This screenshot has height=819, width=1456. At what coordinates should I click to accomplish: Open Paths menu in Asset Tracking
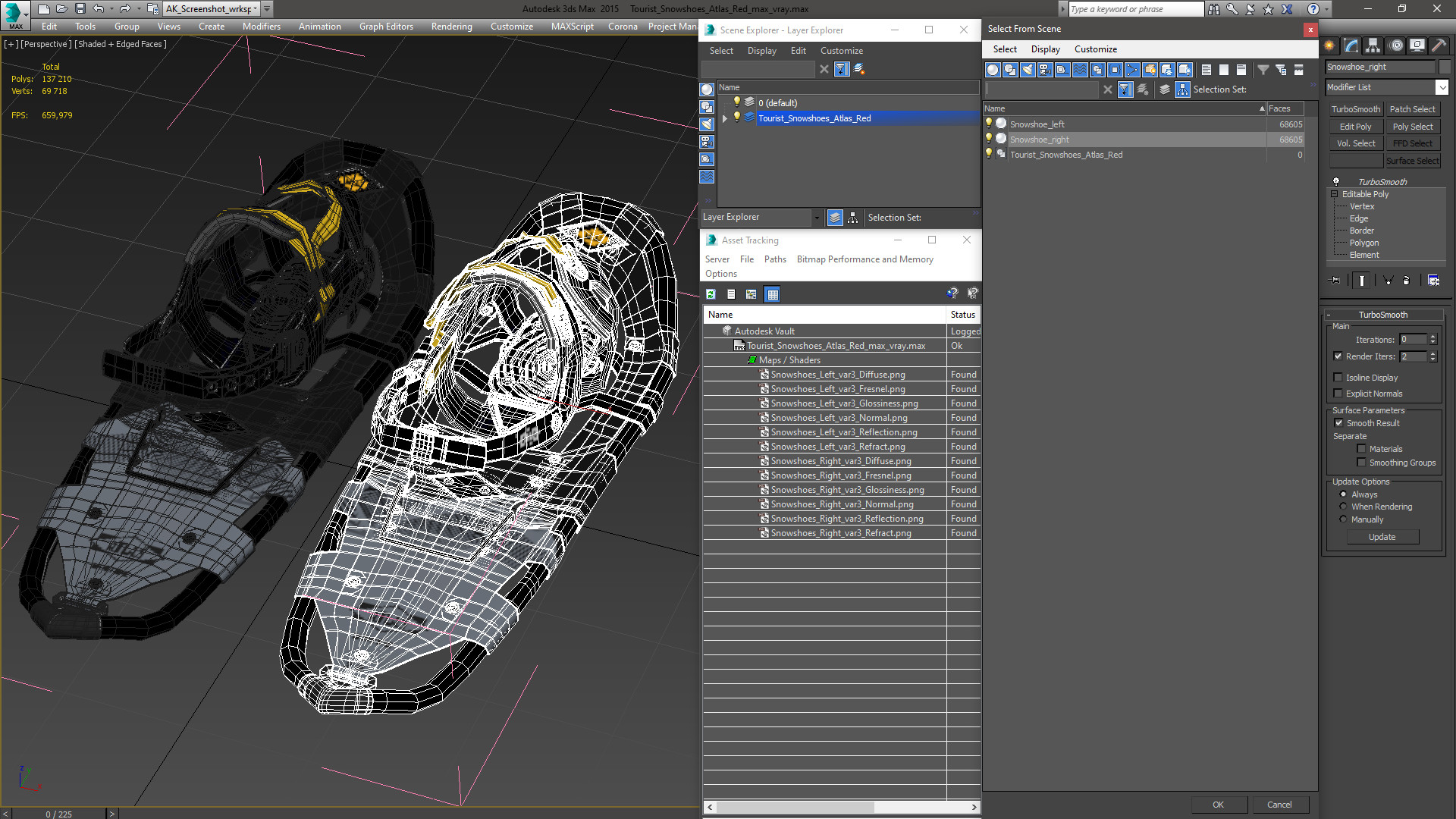click(775, 259)
